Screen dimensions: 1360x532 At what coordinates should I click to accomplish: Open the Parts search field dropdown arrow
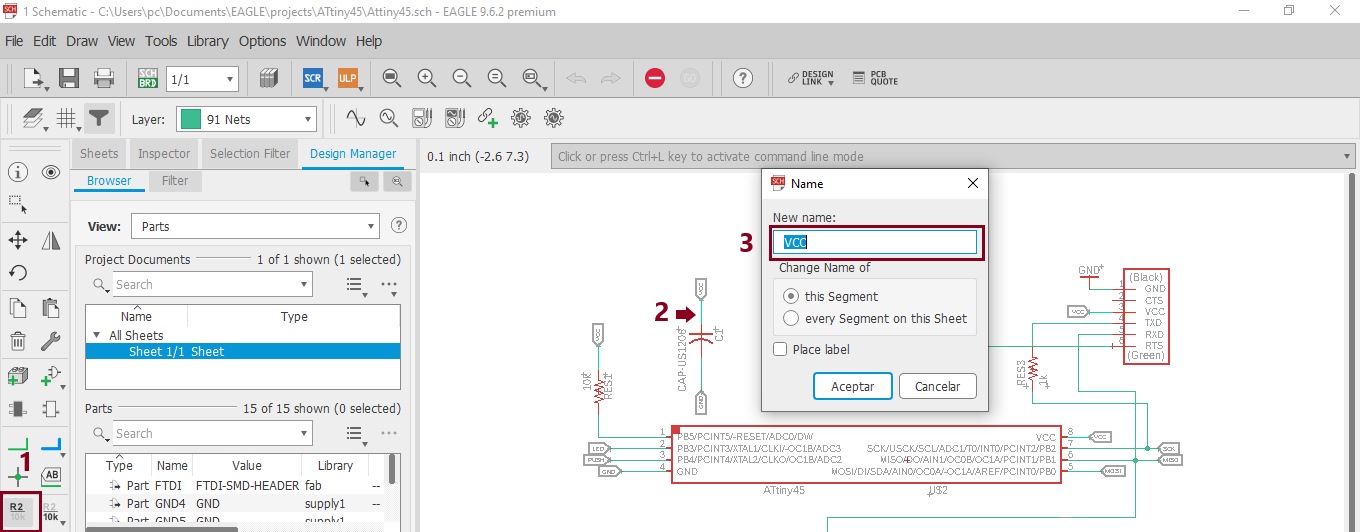305,433
